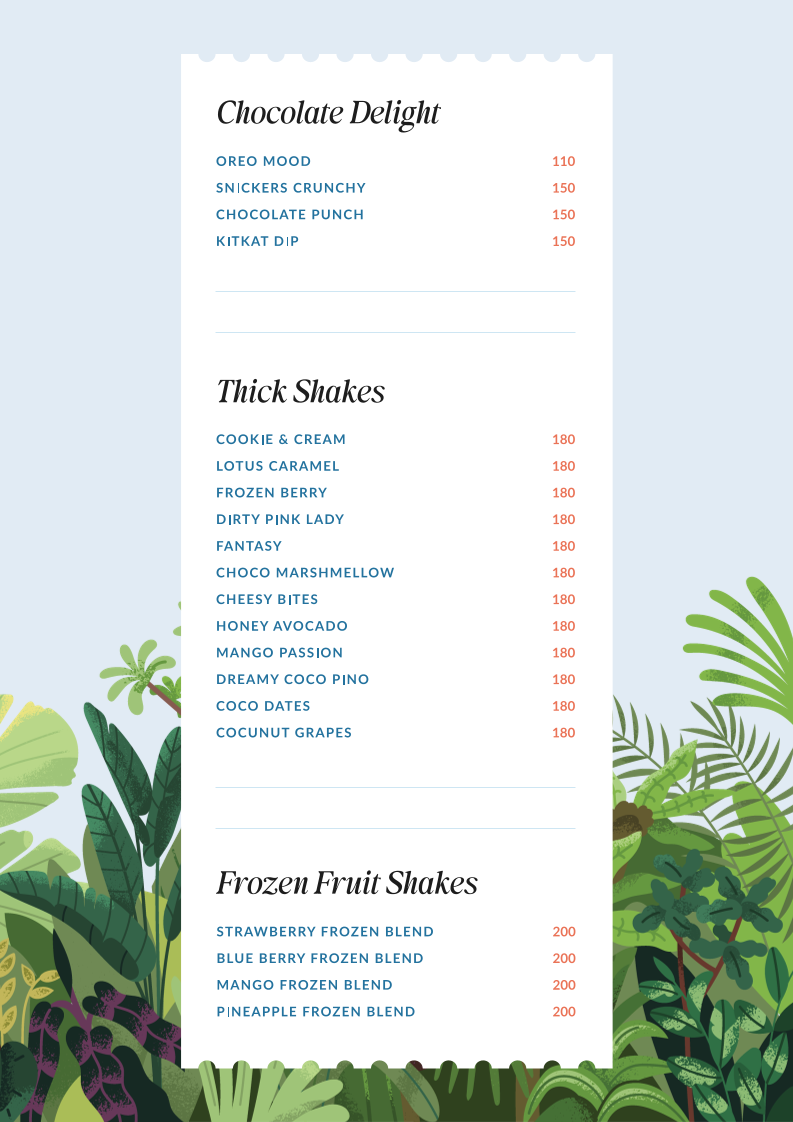Select Cookie & Cream shake
793x1122 pixels.
coord(281,439)
